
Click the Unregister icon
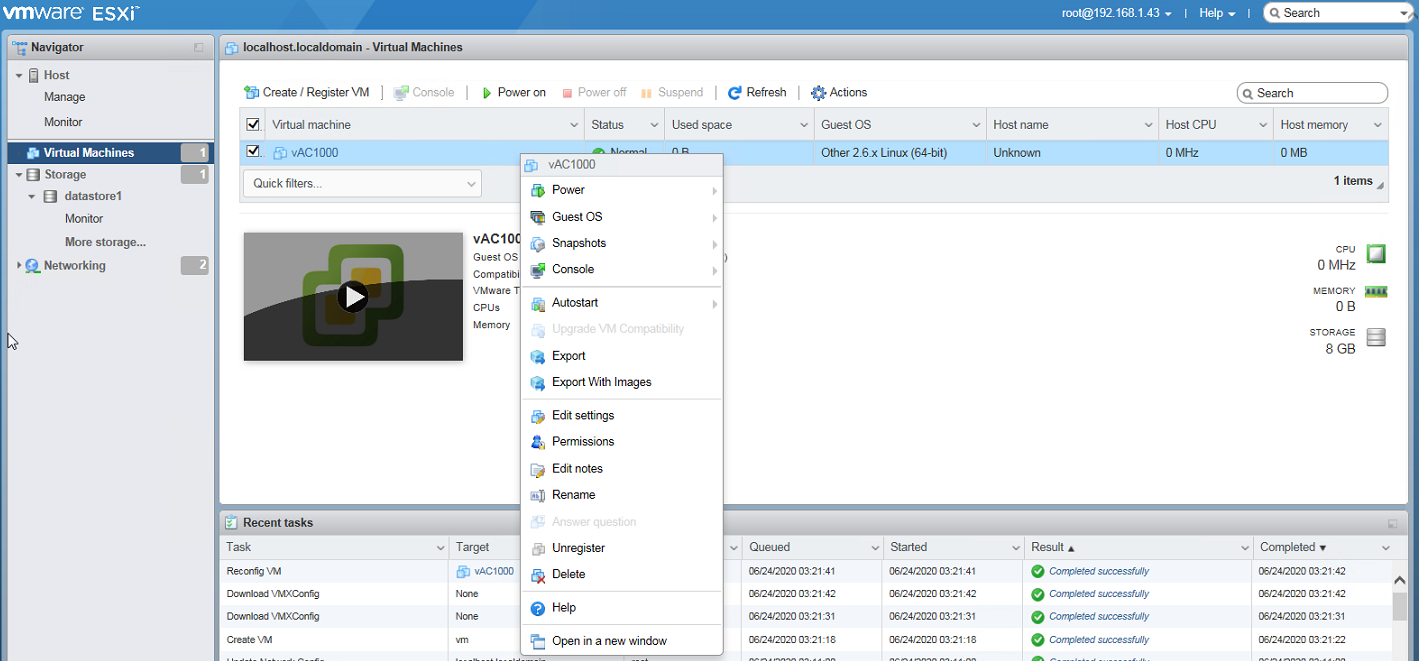[x=538, y=548]
